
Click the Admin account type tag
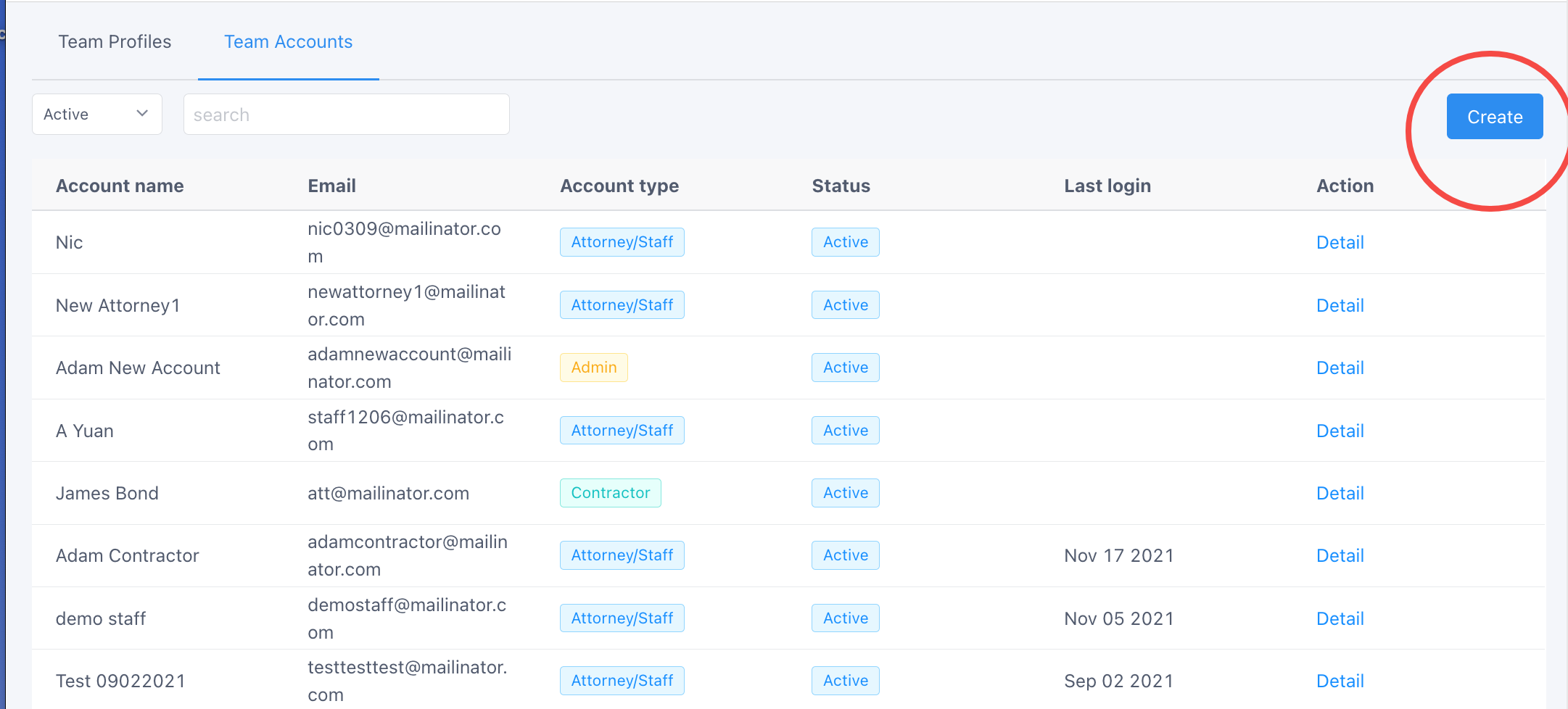click(593, 368)
